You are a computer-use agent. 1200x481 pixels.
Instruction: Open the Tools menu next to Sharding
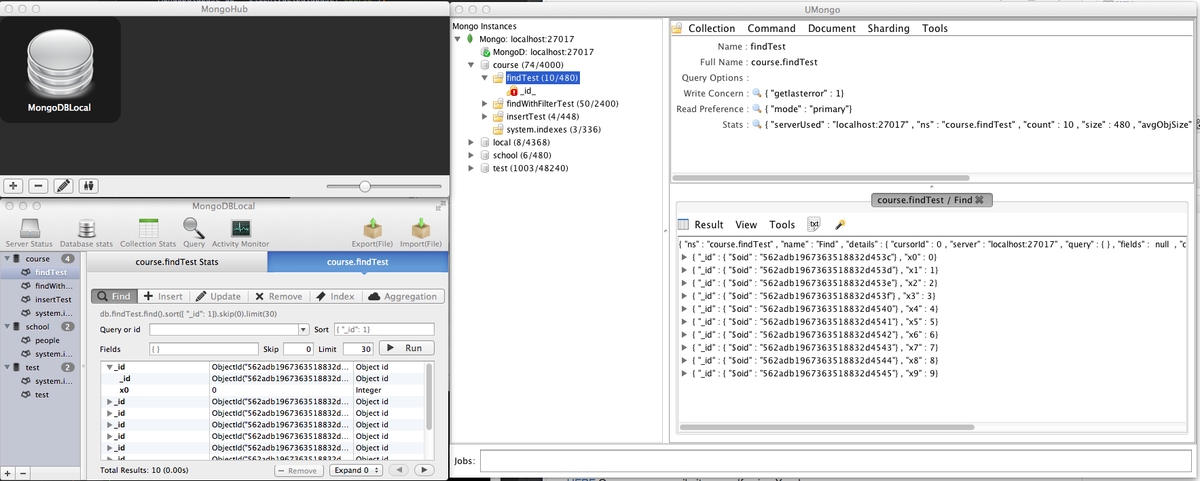coord(935,28)
